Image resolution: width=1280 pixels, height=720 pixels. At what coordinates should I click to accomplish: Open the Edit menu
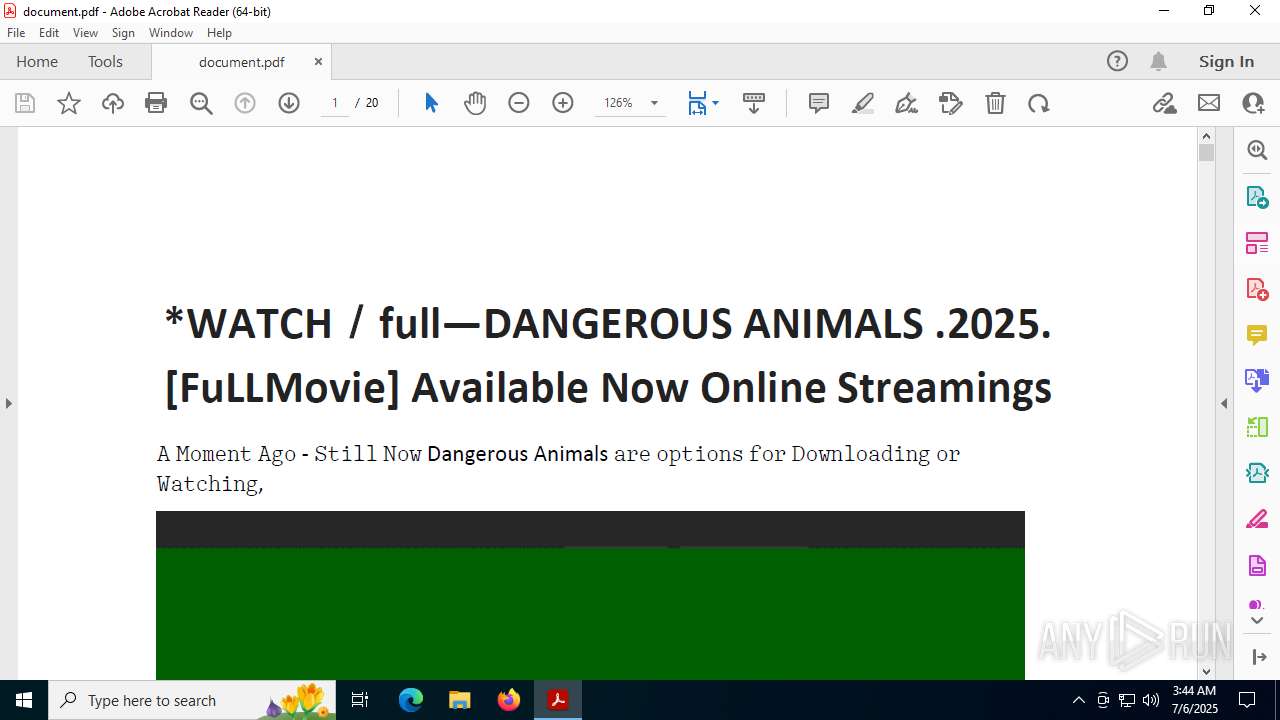[49, 33]
